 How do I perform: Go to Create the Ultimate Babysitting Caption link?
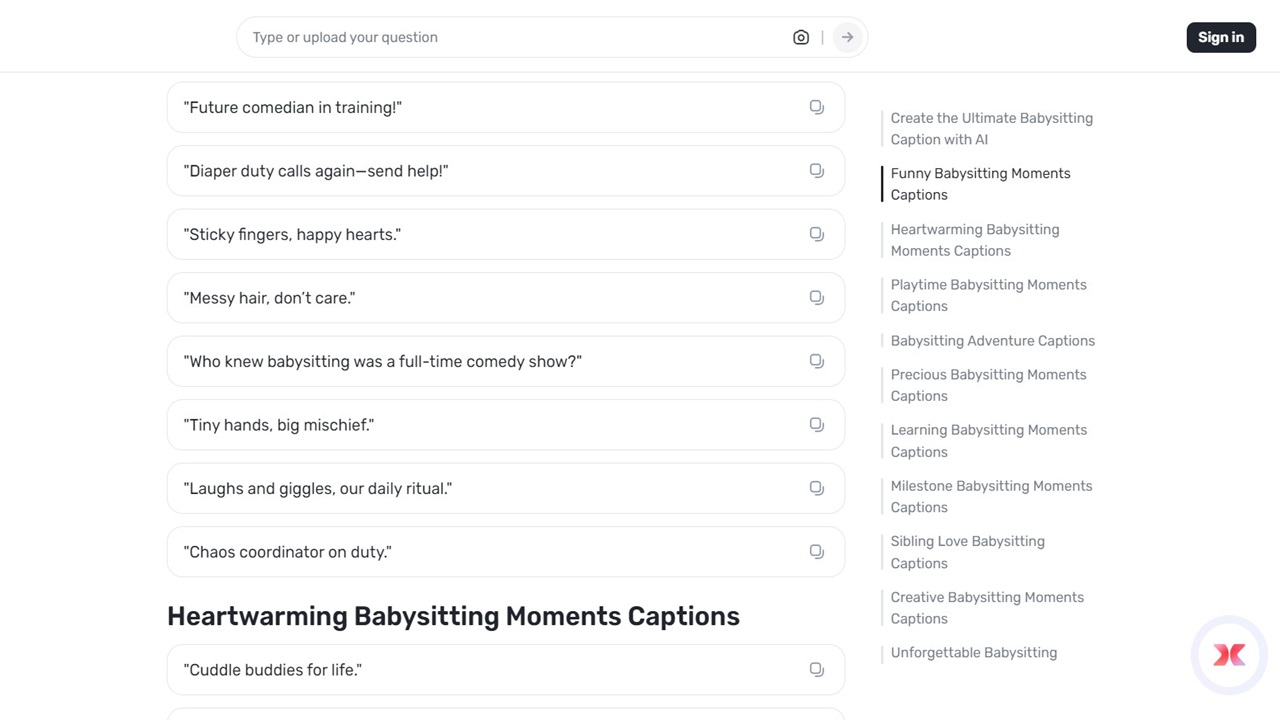[x=991, y=129]
